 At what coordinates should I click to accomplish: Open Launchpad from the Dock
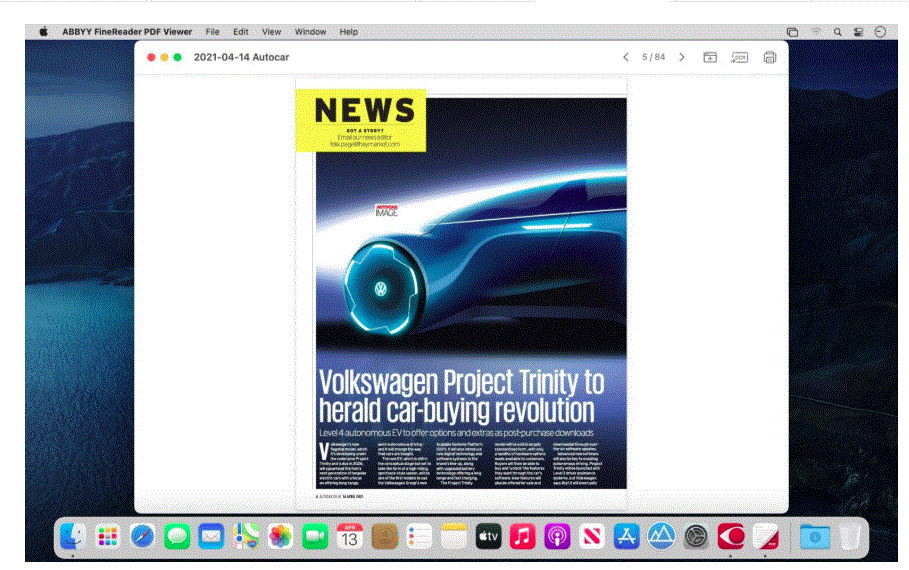click(x=108, y=536)
